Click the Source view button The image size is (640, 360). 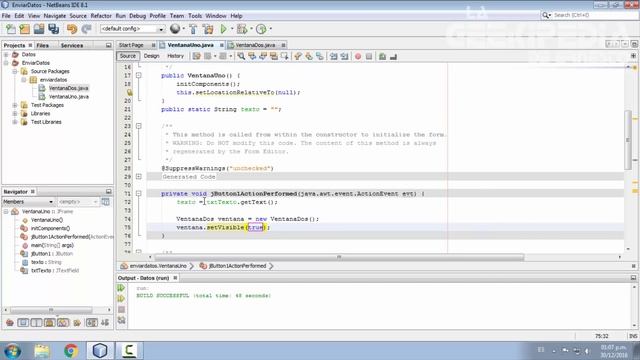pos(128,56)
